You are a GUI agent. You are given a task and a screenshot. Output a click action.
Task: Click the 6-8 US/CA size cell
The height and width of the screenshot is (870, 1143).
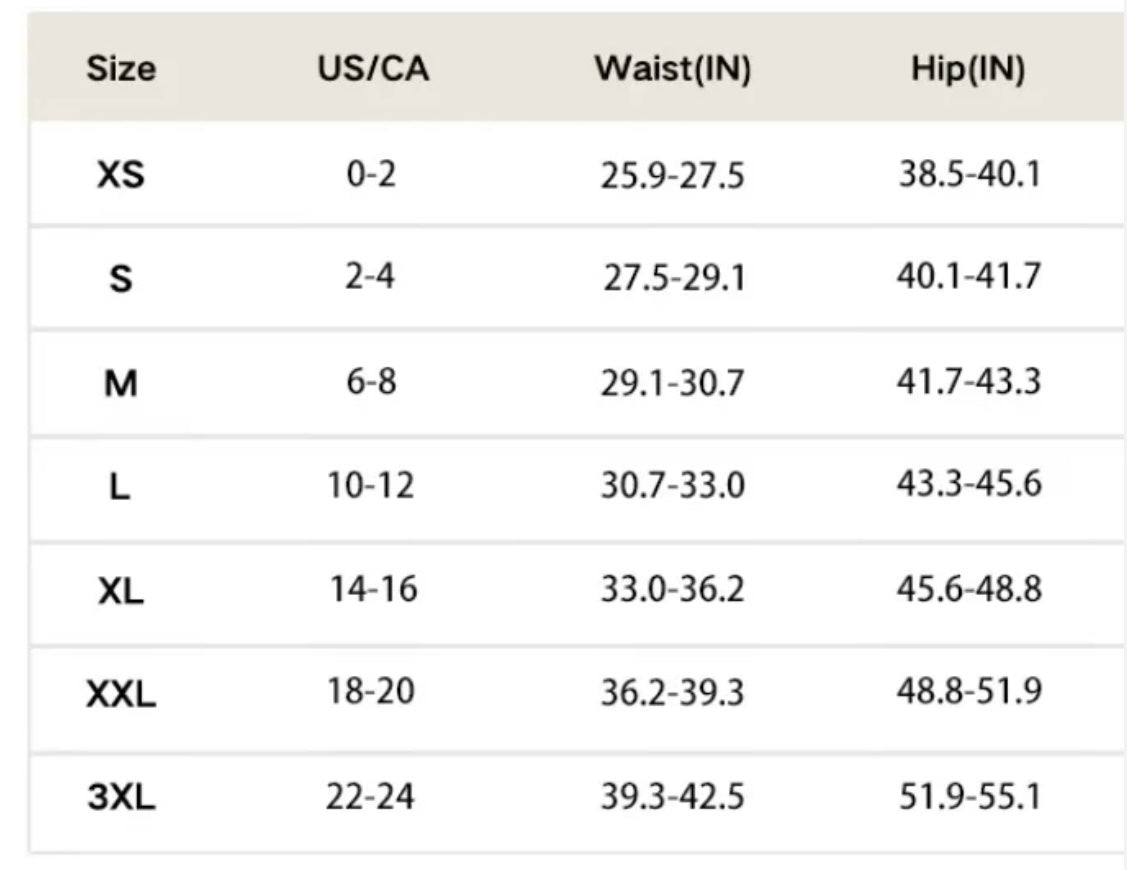pos(372,382)
